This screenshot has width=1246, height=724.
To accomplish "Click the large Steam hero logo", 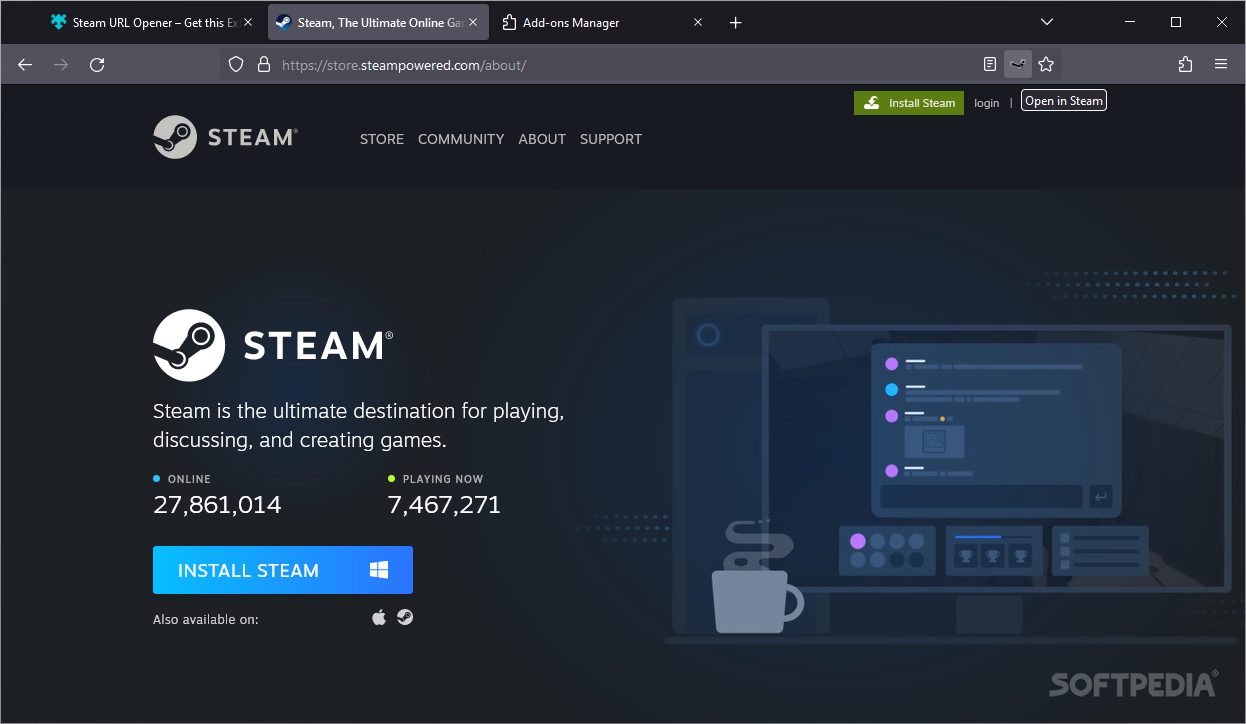I will [x=273, y=345].
